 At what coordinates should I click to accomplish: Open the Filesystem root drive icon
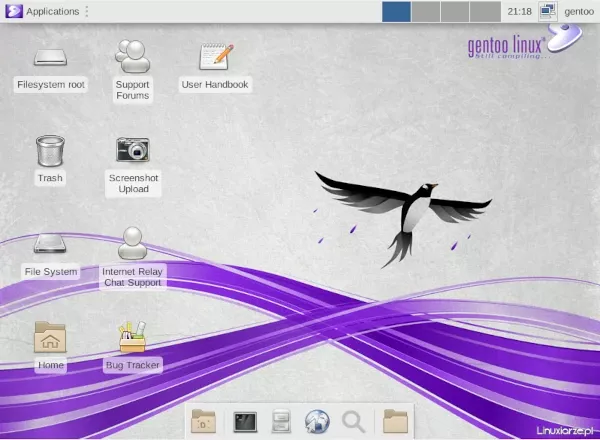tap(50, 58)
